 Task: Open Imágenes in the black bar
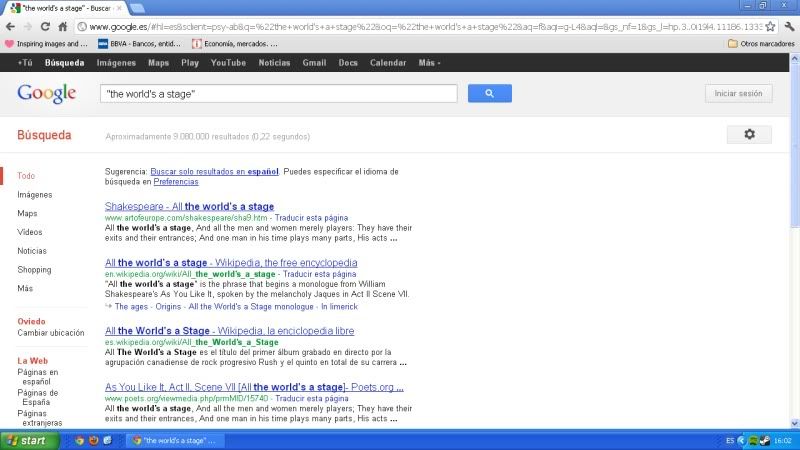click(116, 63)
